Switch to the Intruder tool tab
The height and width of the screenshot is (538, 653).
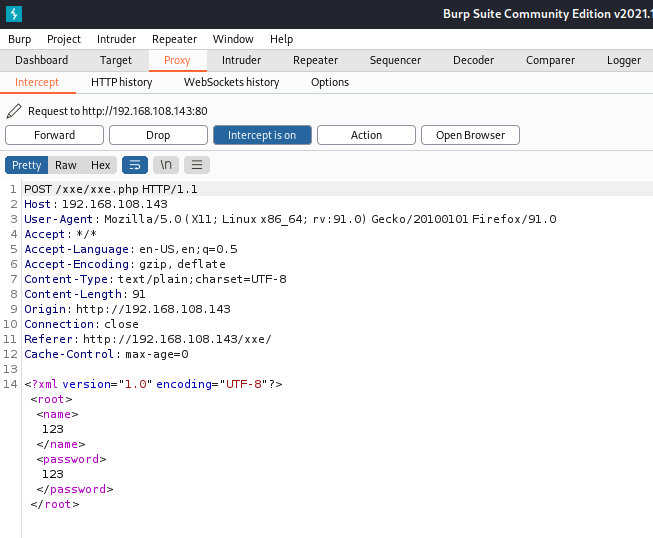[242, 60]
